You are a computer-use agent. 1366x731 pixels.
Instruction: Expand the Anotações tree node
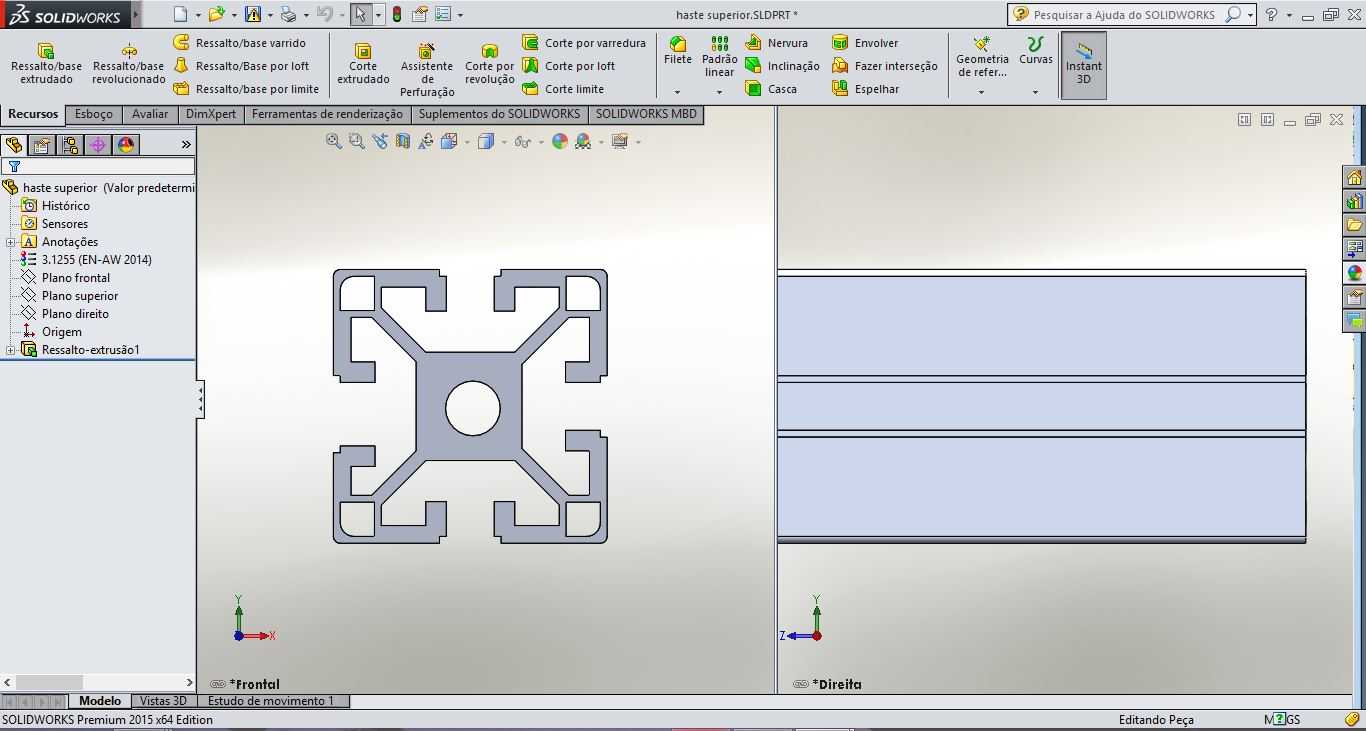[10, 242]
